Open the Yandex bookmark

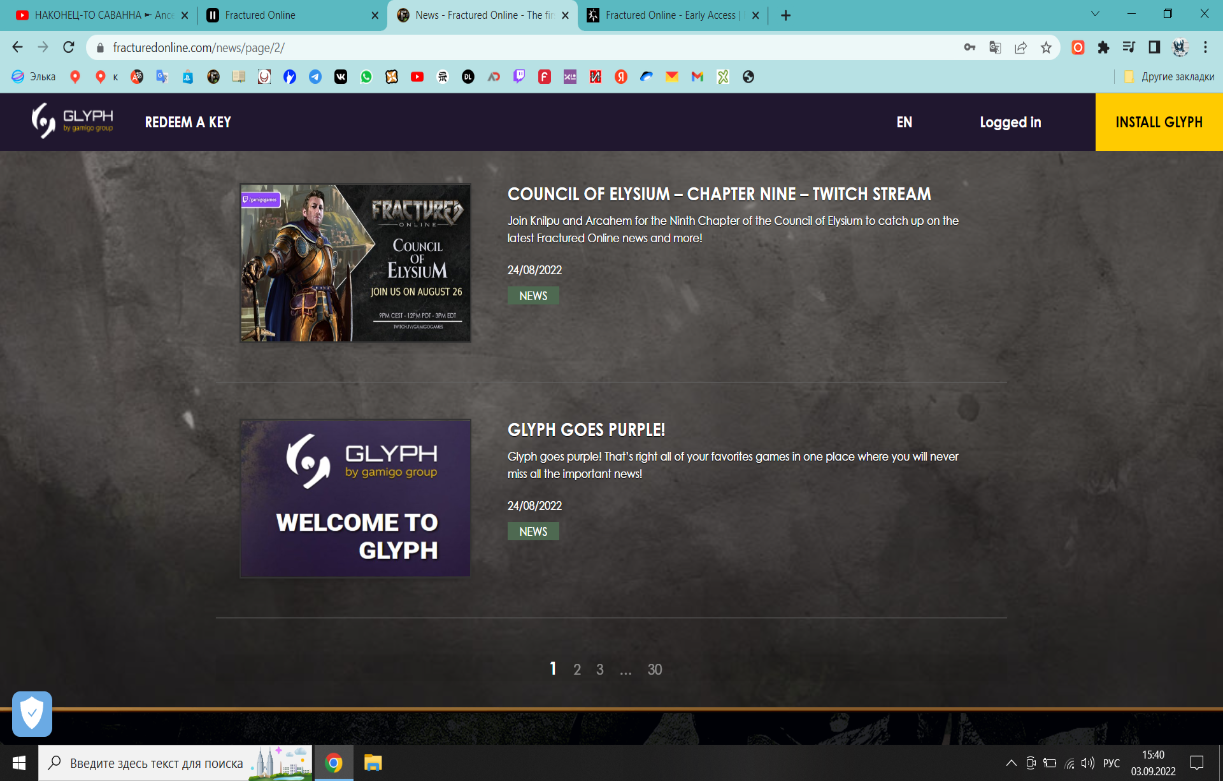coord(621,76)
